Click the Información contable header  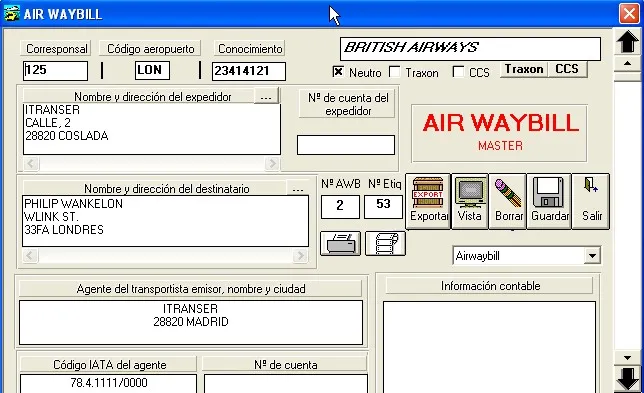tap(490, 285)
